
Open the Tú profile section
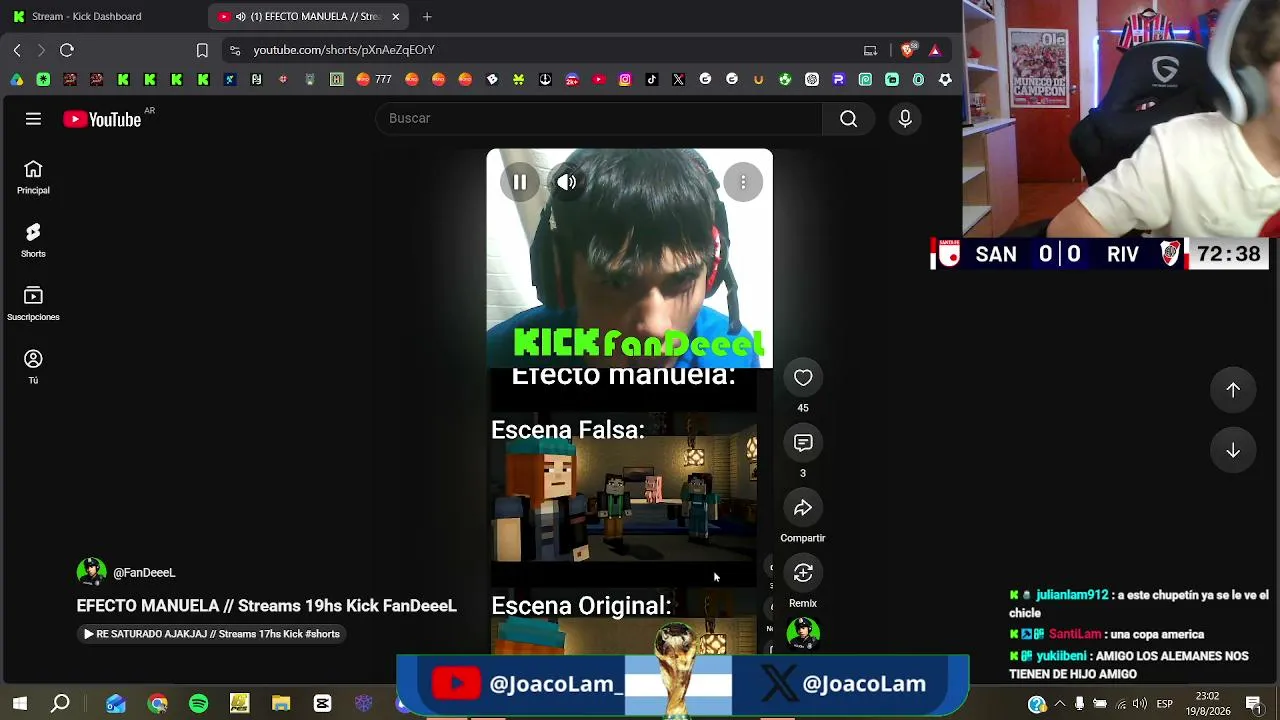33,367
